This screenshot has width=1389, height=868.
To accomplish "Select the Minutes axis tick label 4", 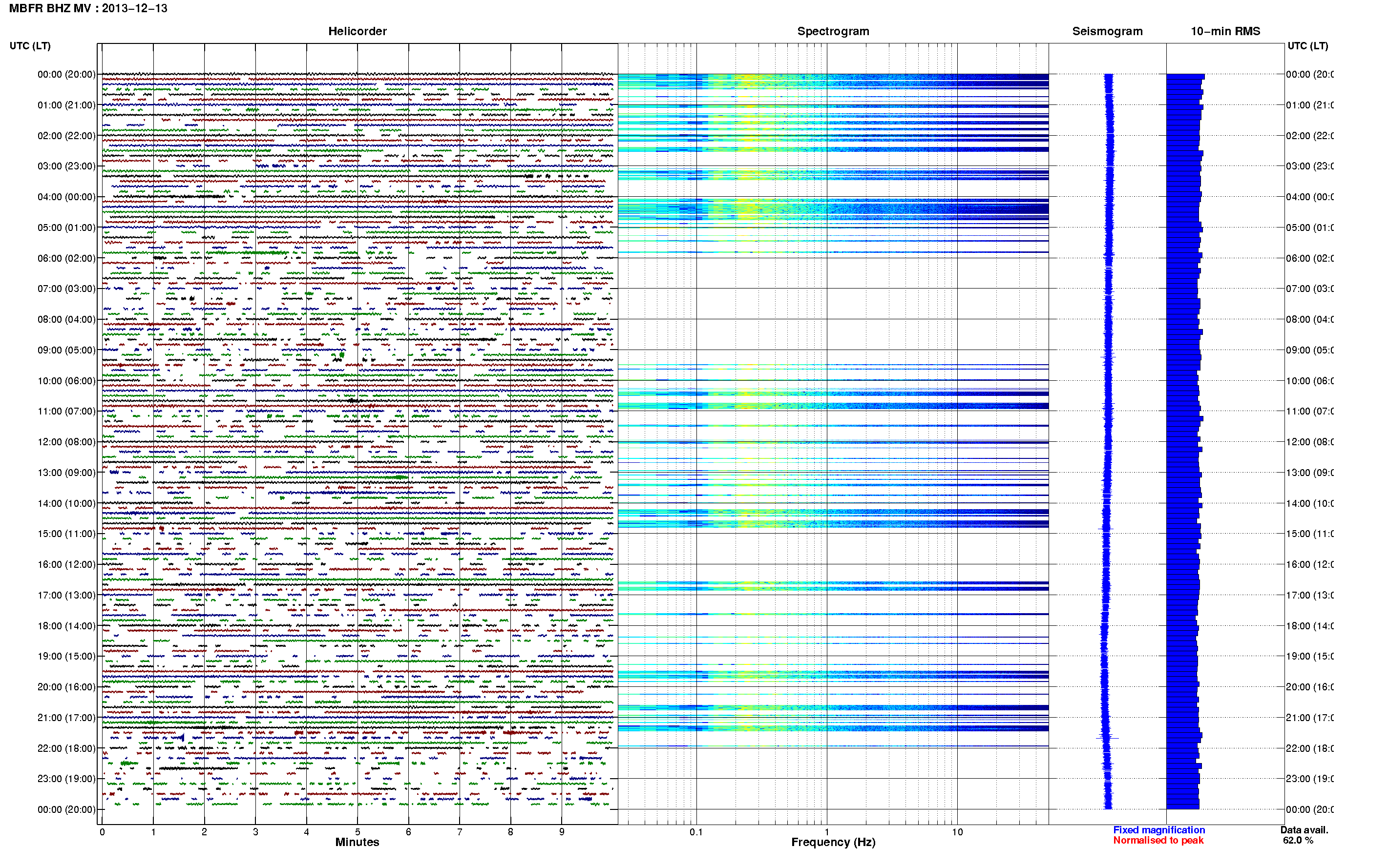I will tap(307, 832).
